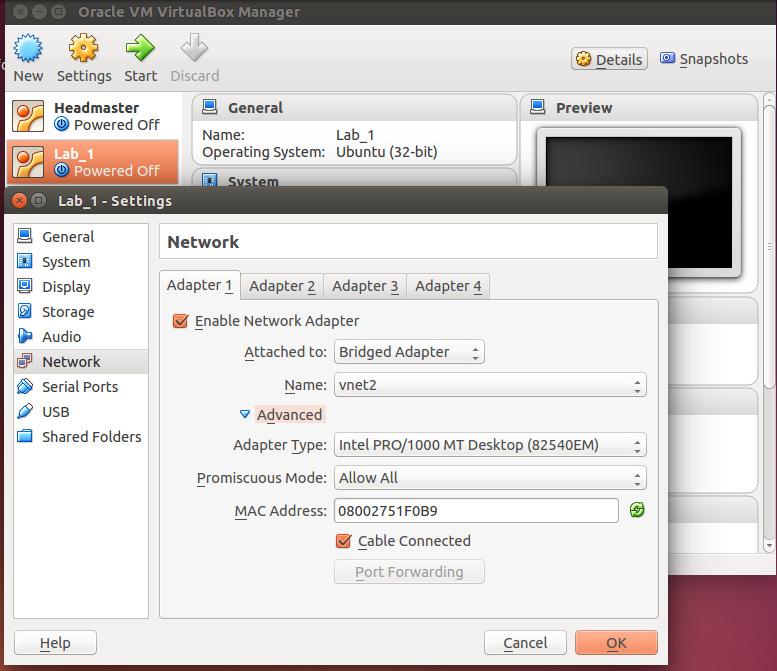This screenshot has height=671, width=777.
Task: Click the Lab_1 name value in General section
Action: pos(355,135)
